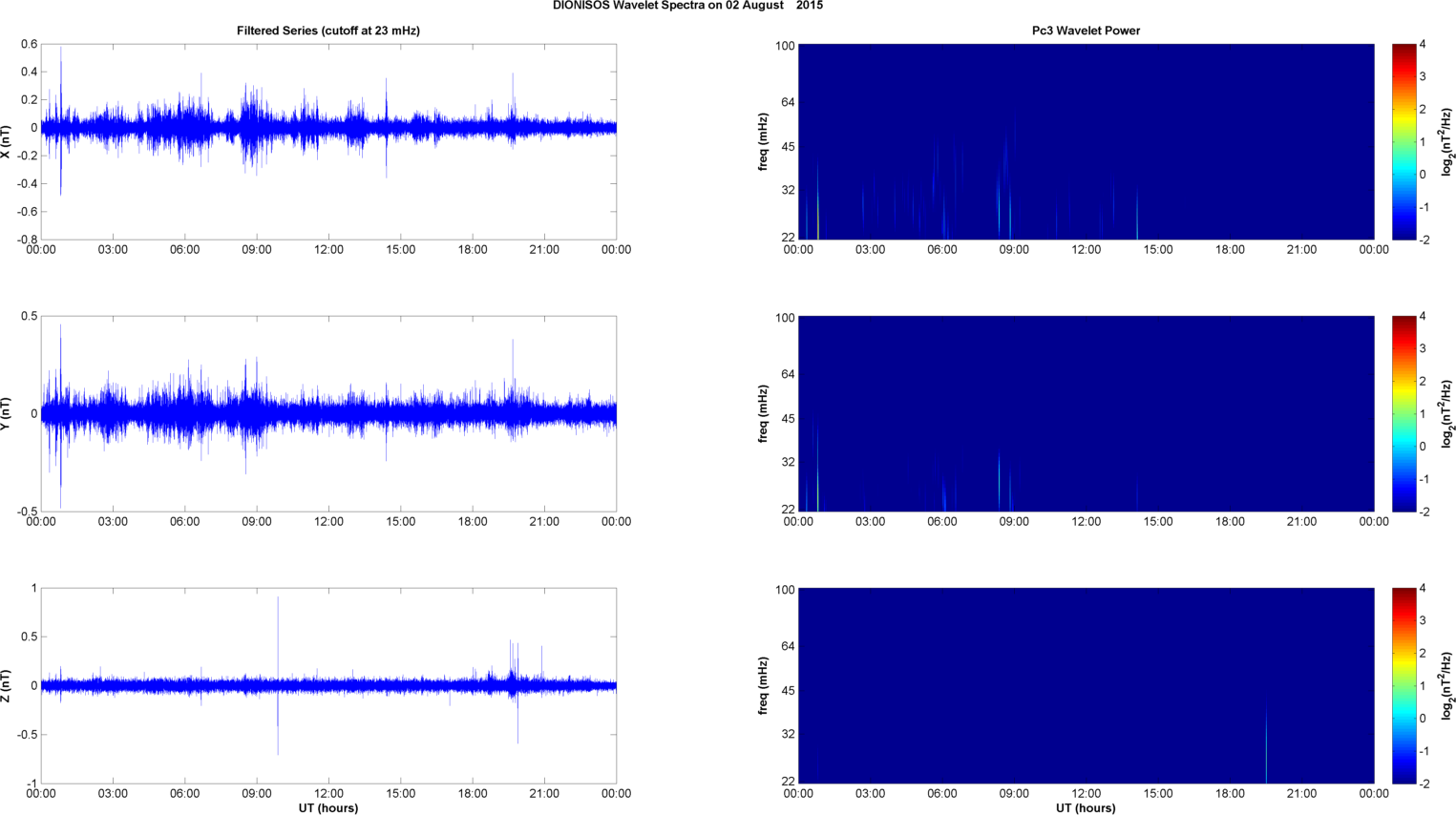The height and width of the screenshot is (815, 1456).
Task: Click the colorbar beside the Z spectrogram
Action: pyautogui.click(x=1403, y=686)
